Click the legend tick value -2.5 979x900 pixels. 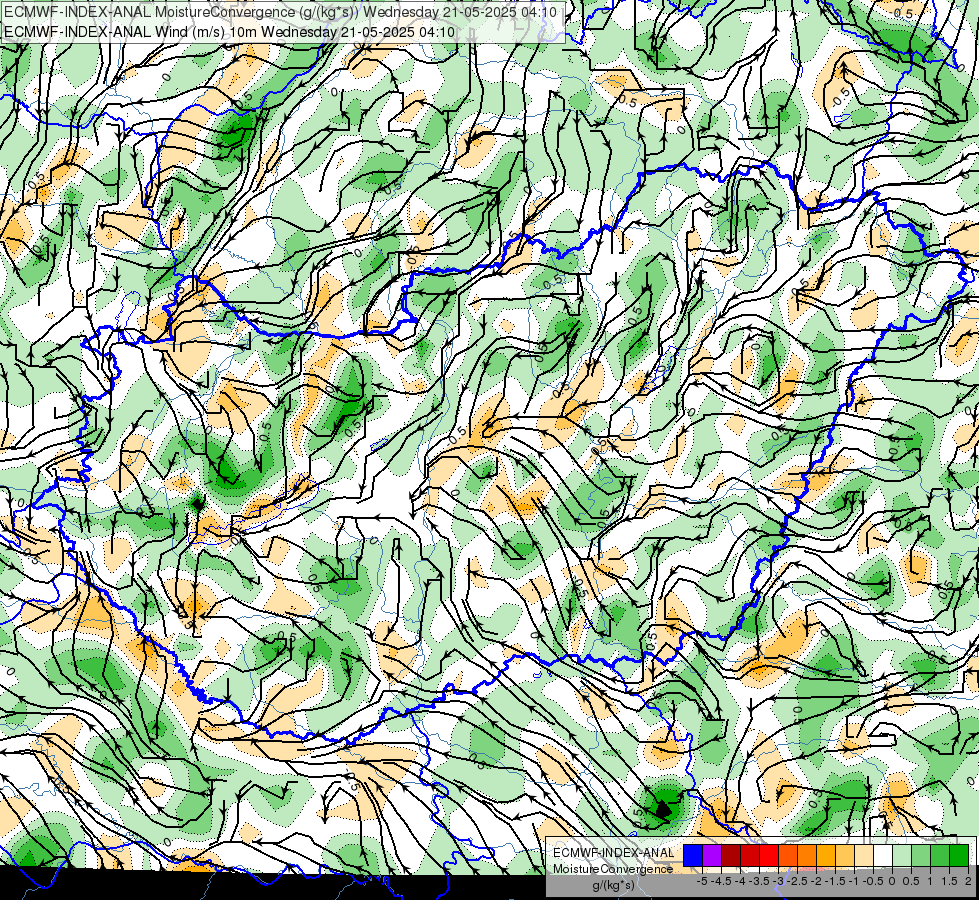click(797, 881)
